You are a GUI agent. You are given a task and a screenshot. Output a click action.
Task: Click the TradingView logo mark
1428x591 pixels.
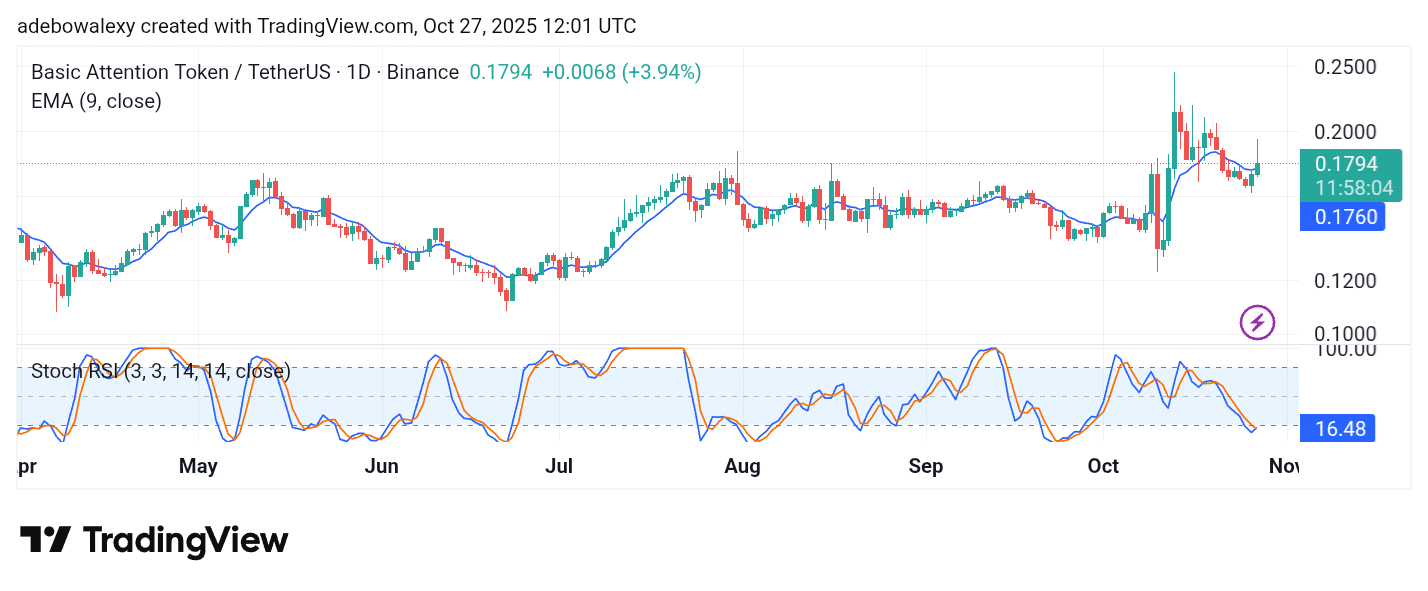coord(45,540)
